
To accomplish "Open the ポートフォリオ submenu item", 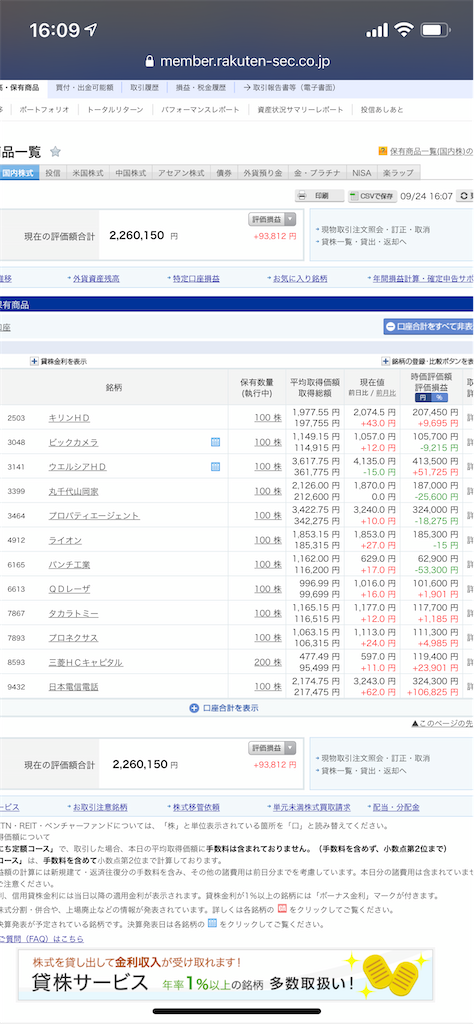I will [44, 110].
